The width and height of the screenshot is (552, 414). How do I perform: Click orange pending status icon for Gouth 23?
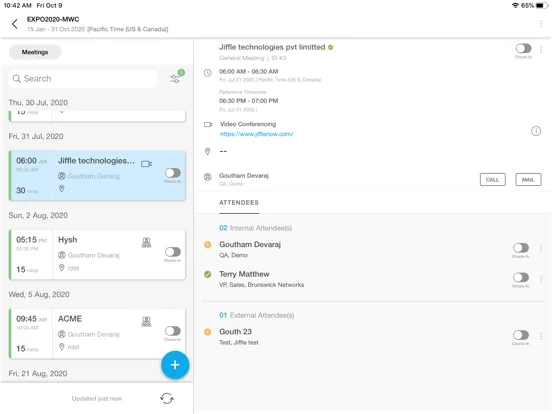(x=208, y=332)
